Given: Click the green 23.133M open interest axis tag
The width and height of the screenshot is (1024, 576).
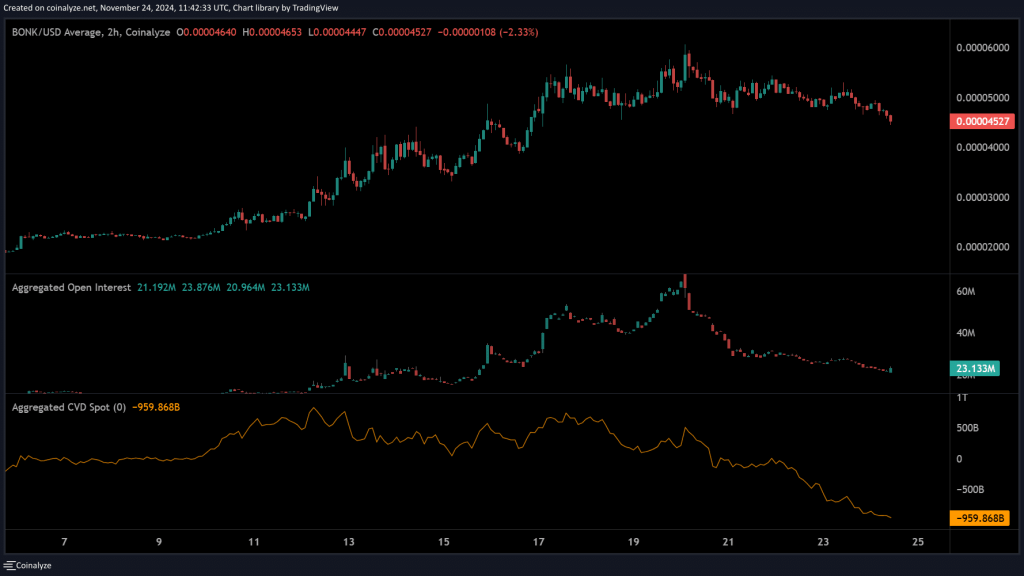Looking at the screenshot, I should [975, 369].
